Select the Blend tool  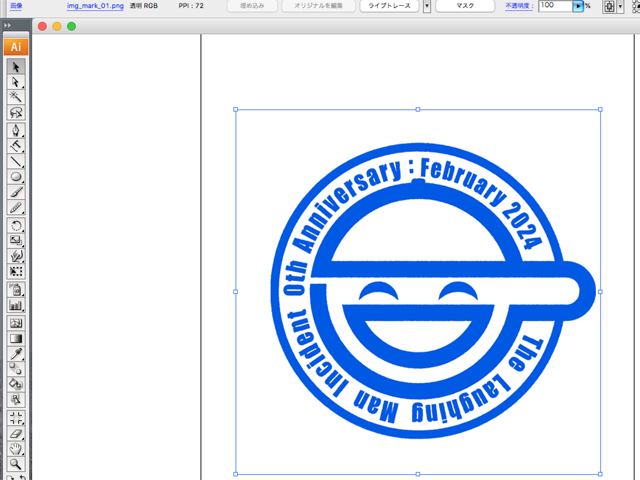[x=16, y=369]
